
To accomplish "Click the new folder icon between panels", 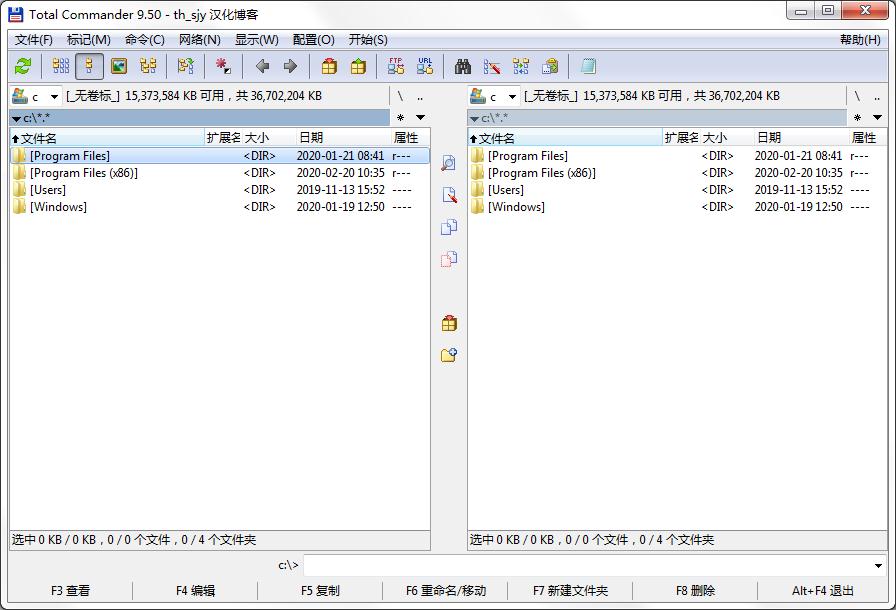I will (449, 355).
